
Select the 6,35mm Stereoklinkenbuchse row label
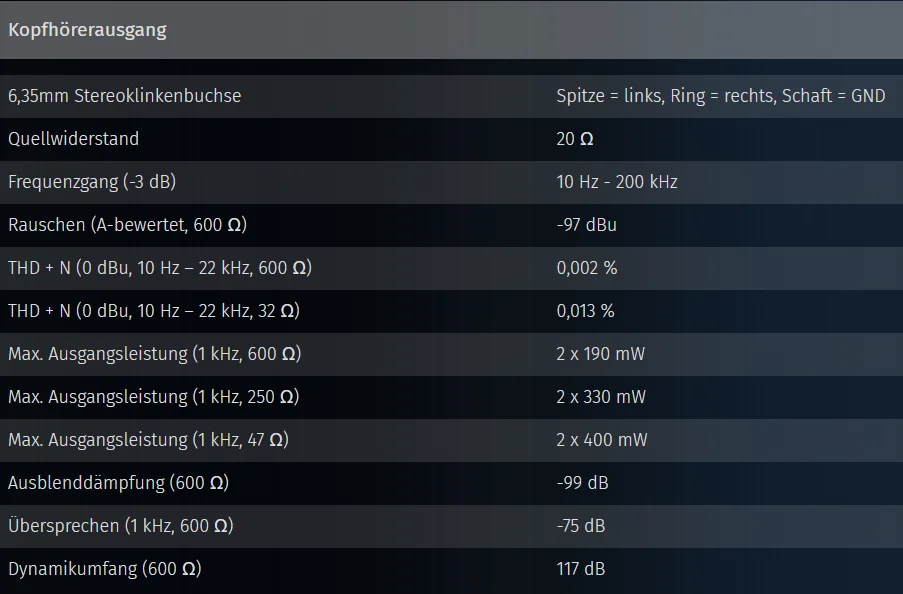point(124,96)
